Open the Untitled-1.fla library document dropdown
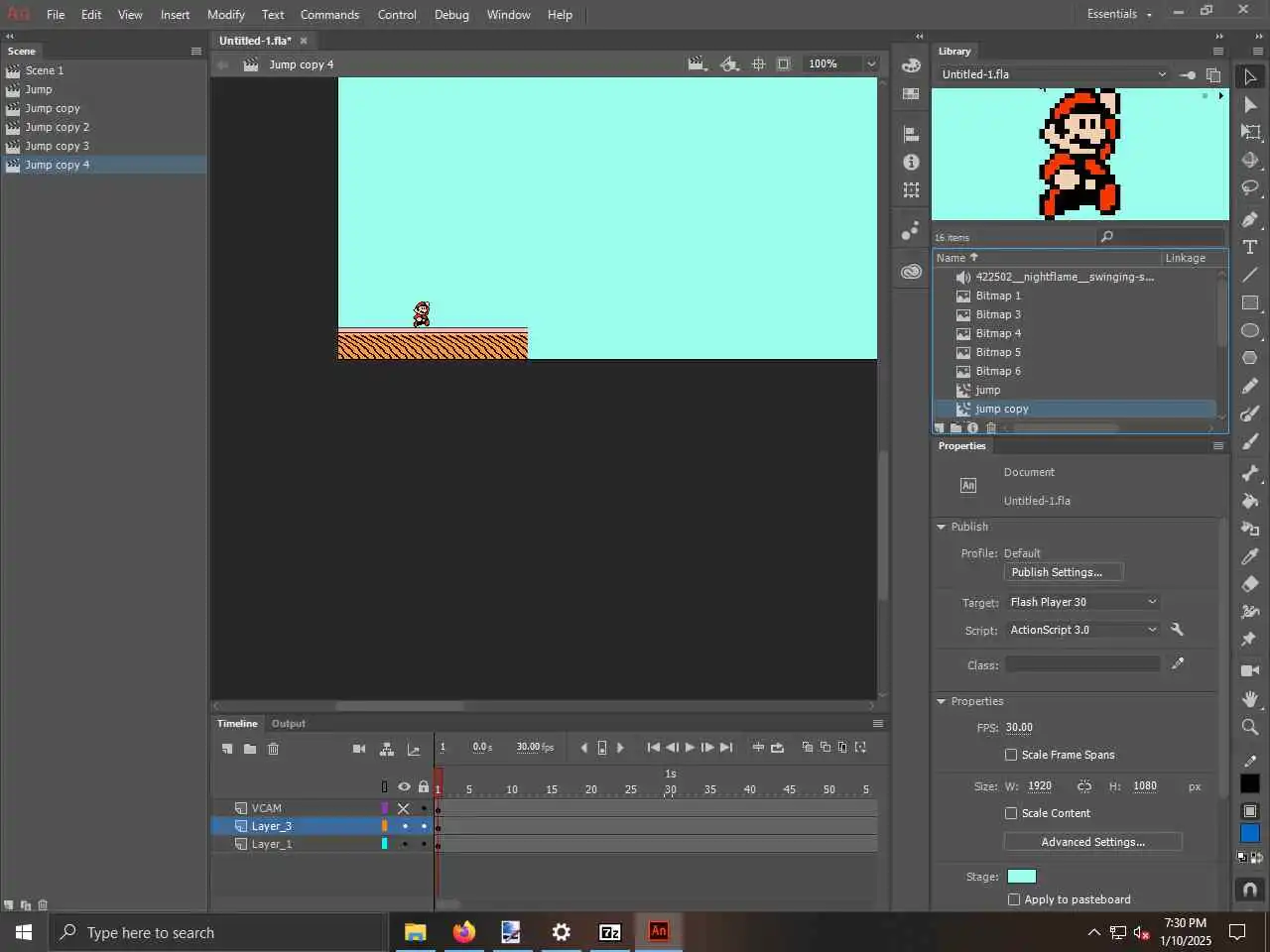 1054,74
